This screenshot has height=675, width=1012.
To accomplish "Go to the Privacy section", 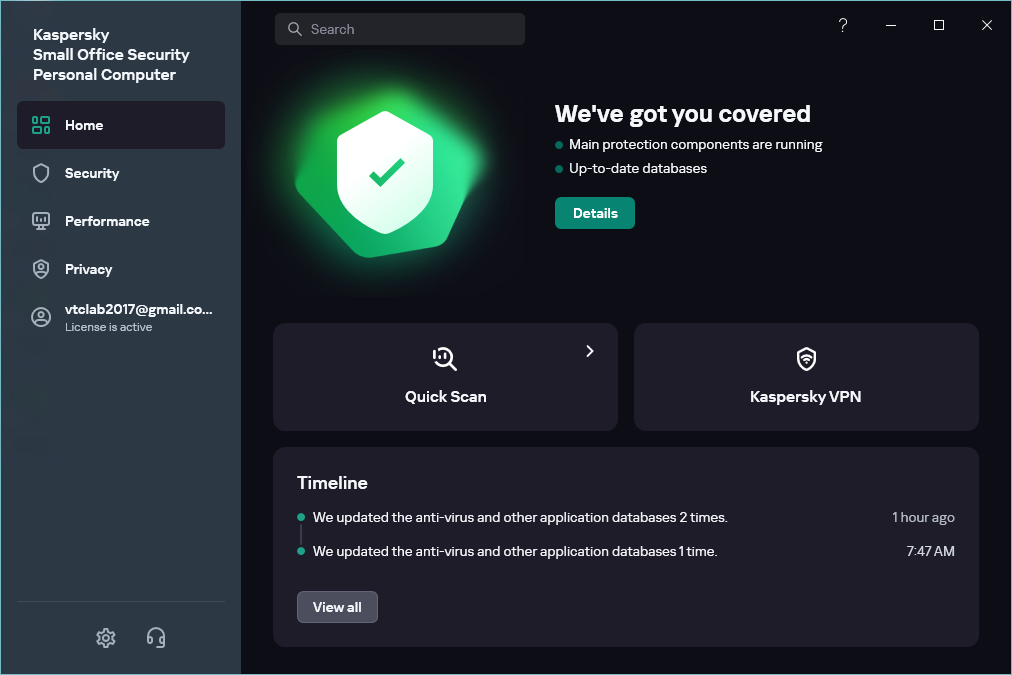I will [89, 269].
